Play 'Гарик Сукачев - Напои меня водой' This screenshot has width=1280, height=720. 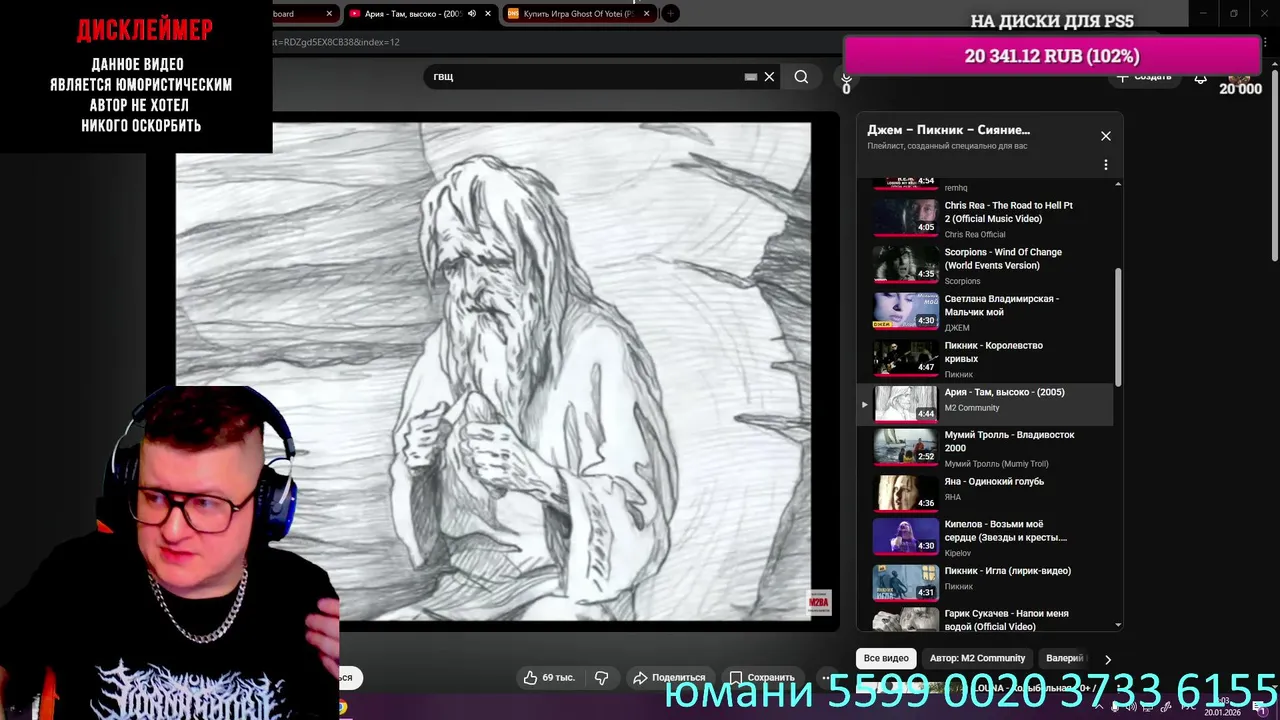coord(1006,620)
